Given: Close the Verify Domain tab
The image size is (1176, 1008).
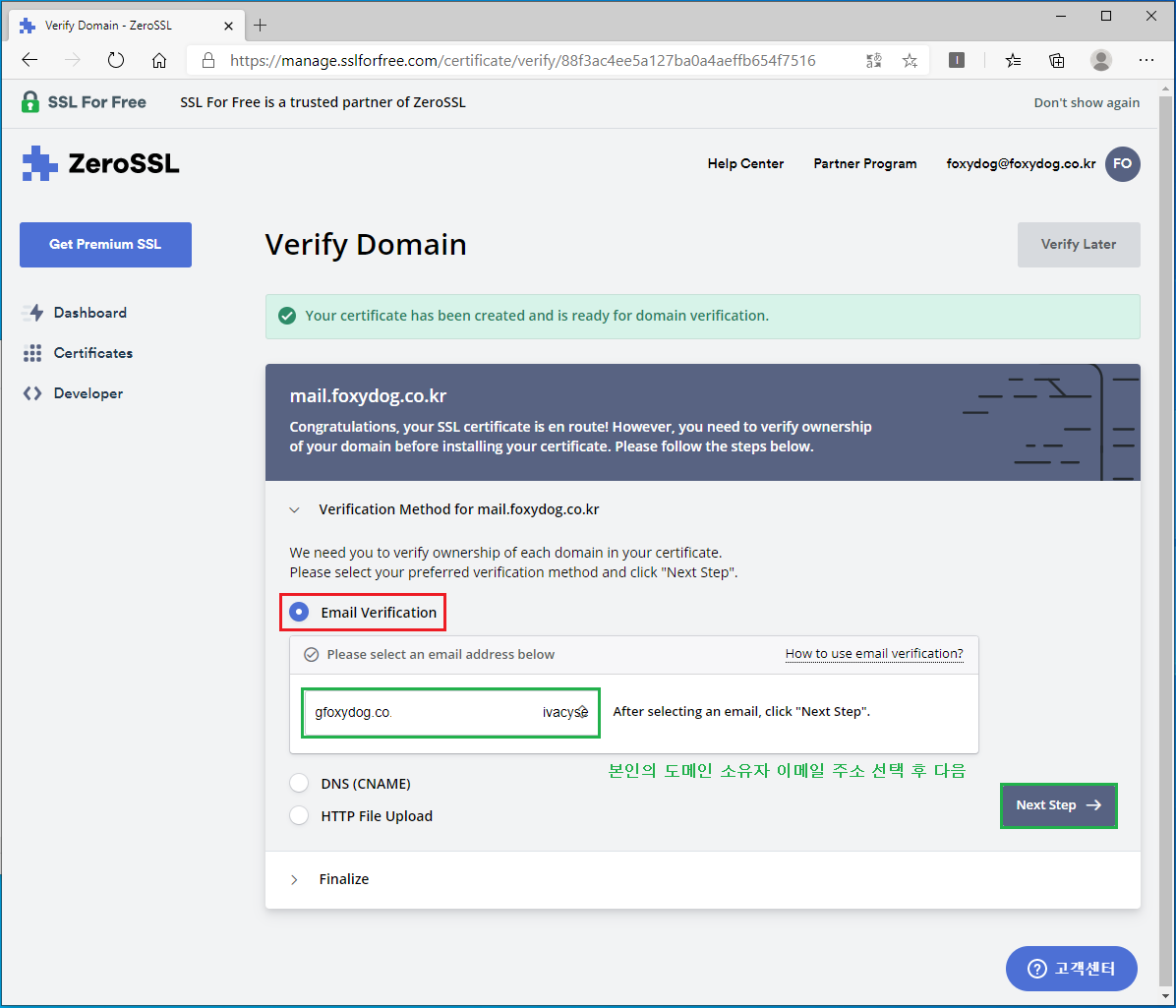Looking at the screenshot, I should (x=229, y=26).
